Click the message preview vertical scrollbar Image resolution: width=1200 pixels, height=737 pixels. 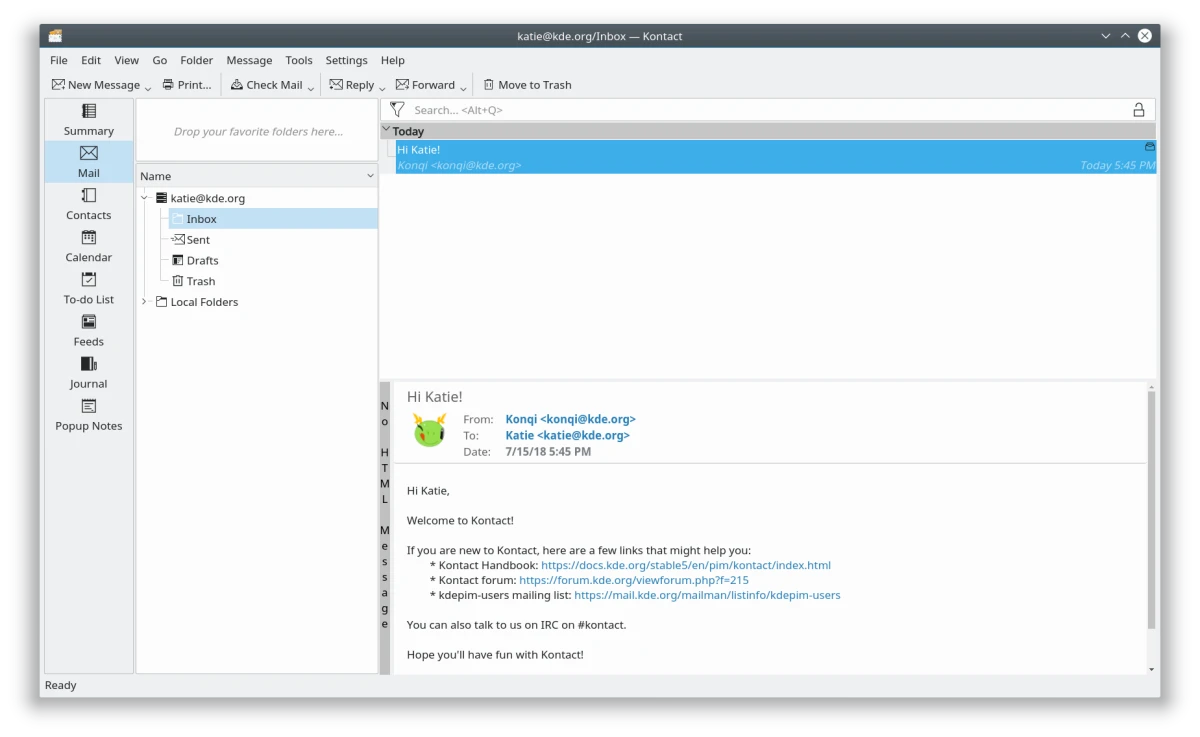pyautogui.click(x=1151, y=510)
